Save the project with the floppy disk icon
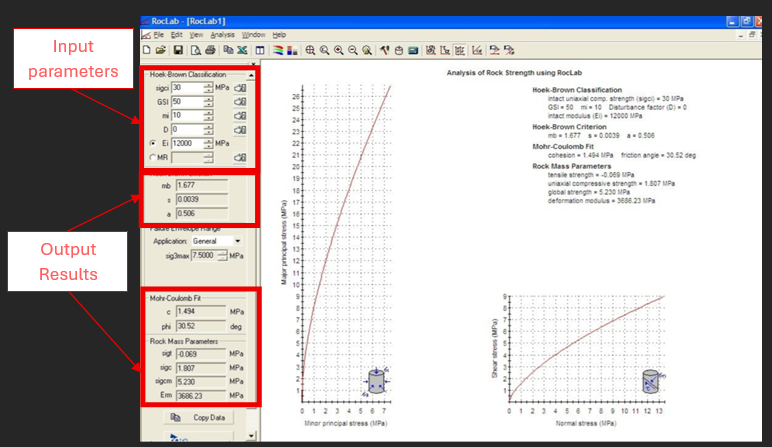This screenshot has width=772, height=447. point(178,50)
